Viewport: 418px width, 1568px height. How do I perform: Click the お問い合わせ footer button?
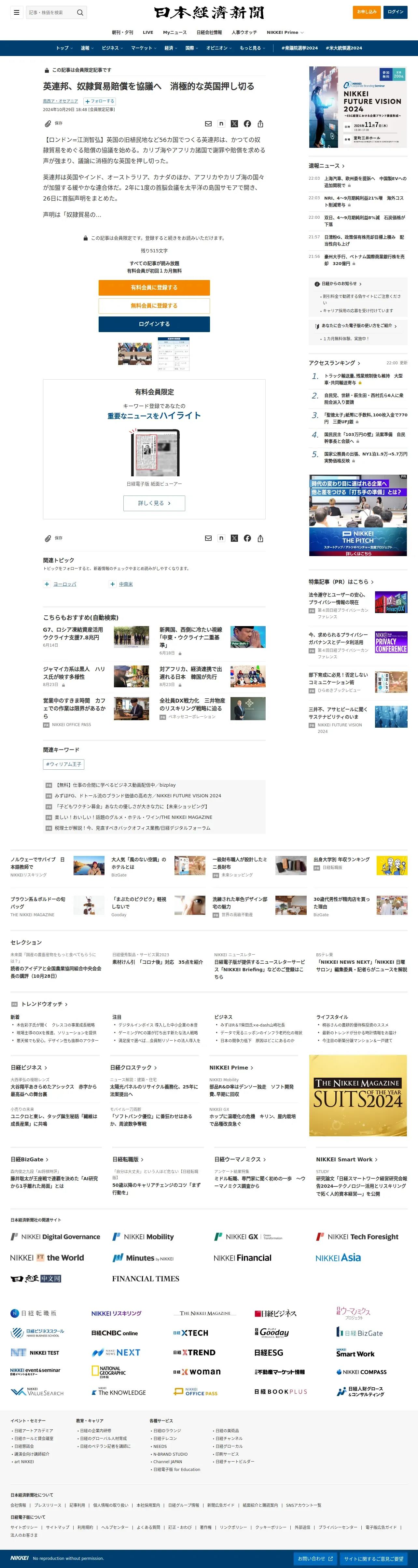tap(315, 1559)
